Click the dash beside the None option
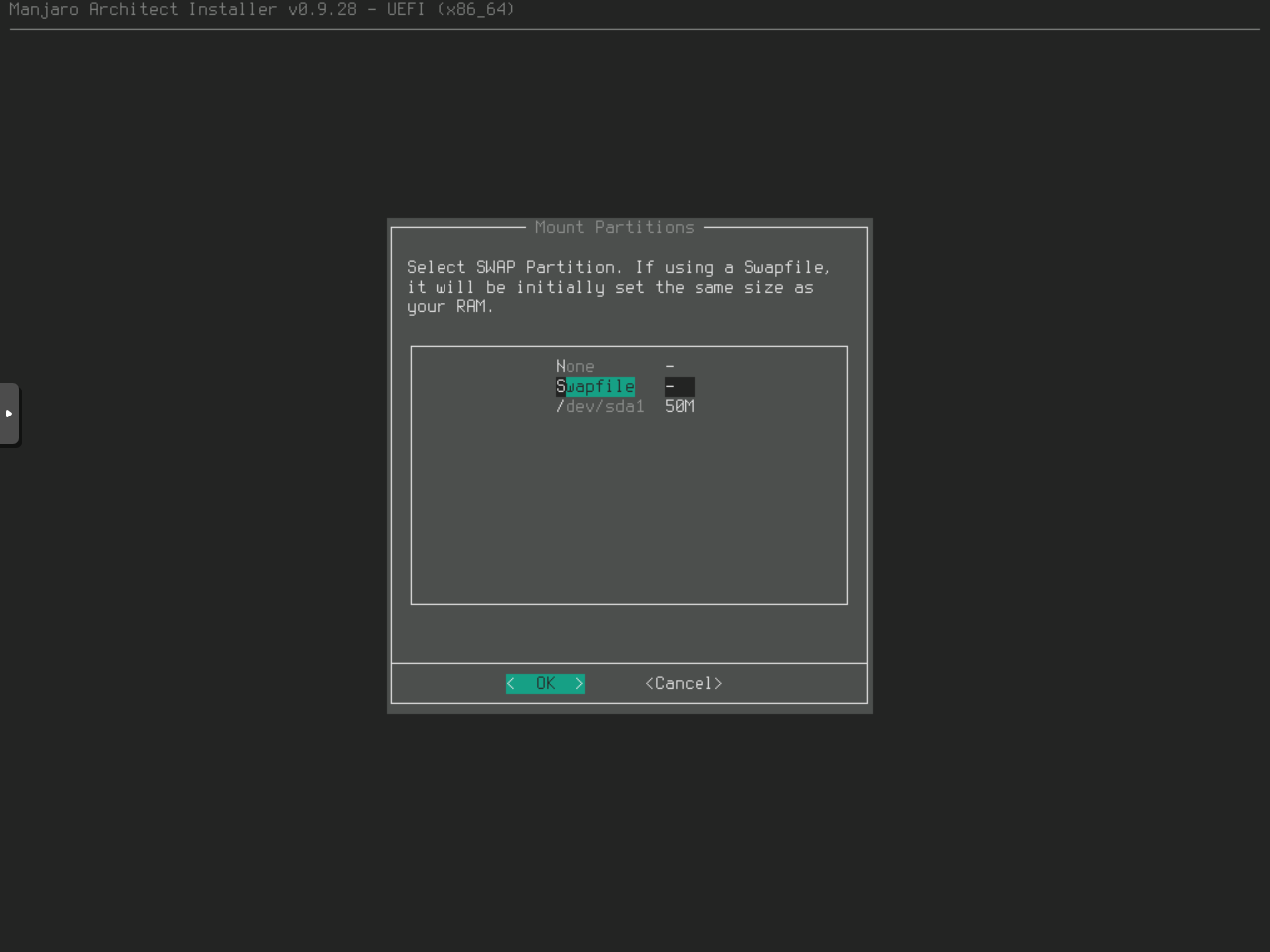 [x=670, y=367]
